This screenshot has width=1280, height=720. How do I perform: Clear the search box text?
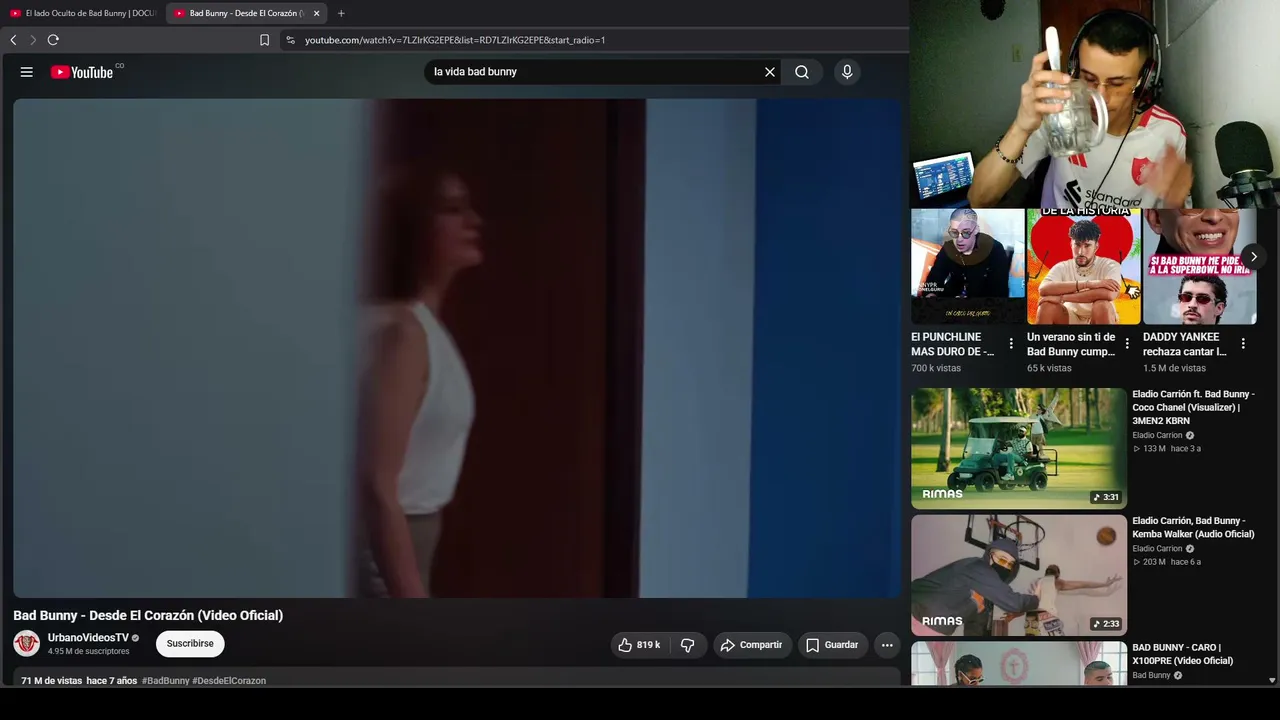click(x=770, y=72)
